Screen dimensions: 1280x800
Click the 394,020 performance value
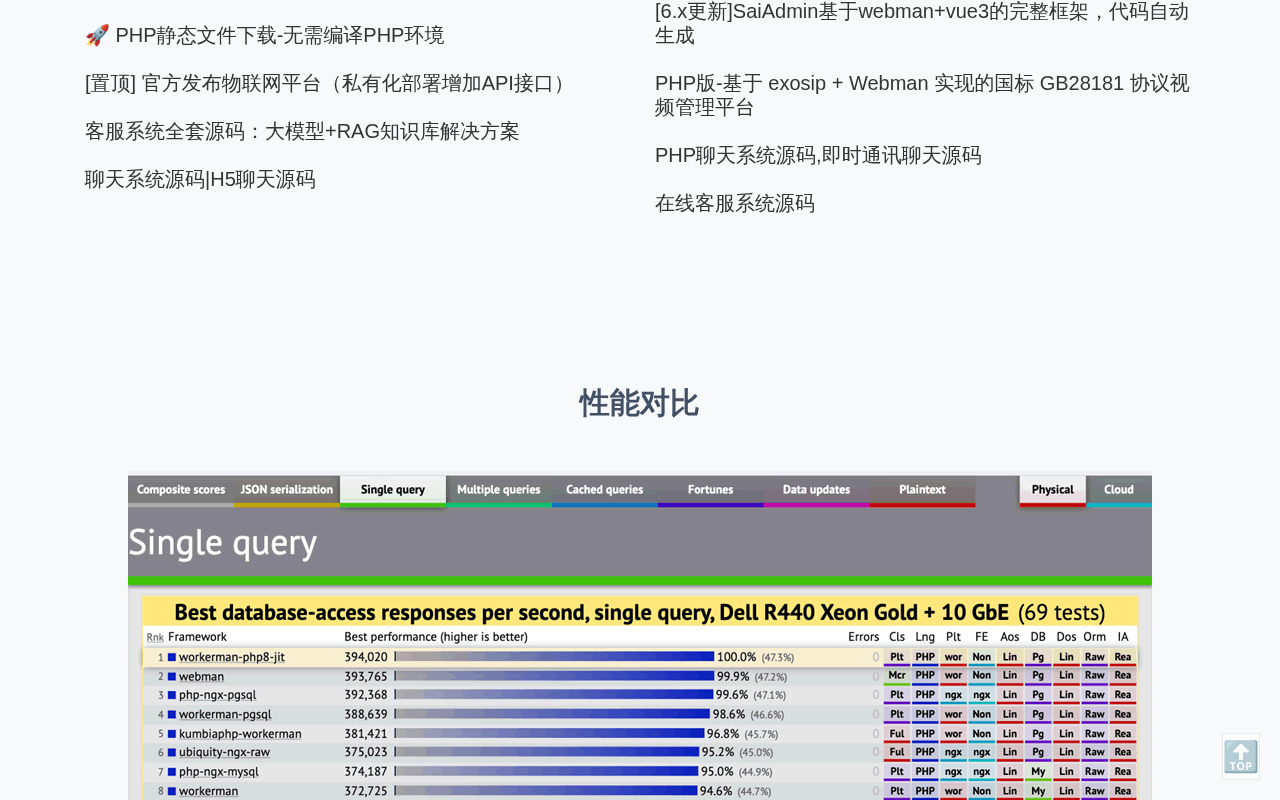366,657
